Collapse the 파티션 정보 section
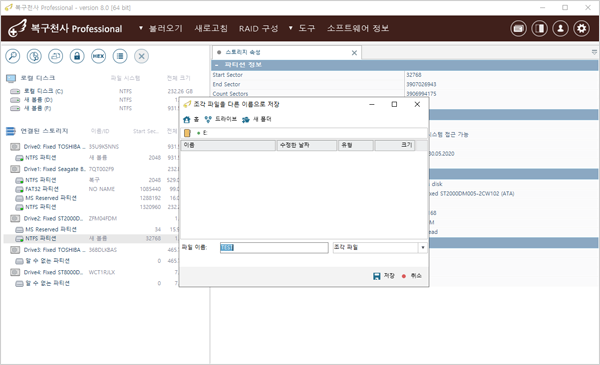Image resolution: width=600 pixels, height=365 pixels. pos(217,65)
